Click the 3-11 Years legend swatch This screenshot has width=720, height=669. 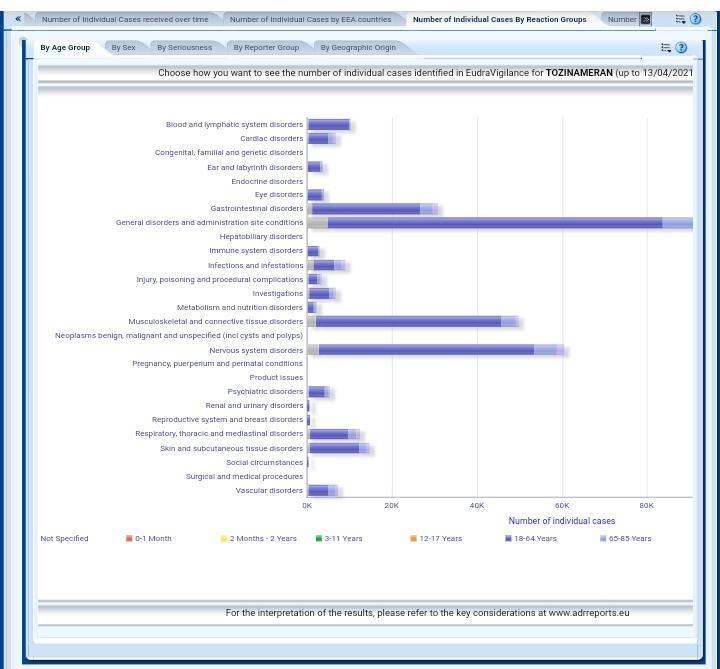point(319,539)
